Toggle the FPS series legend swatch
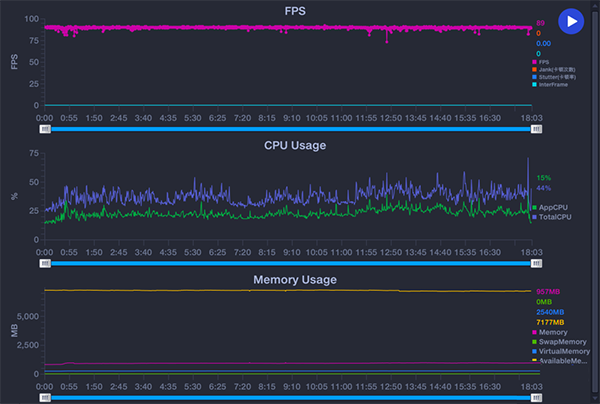This screenshot has width=600, height=404. pos(534,61)
